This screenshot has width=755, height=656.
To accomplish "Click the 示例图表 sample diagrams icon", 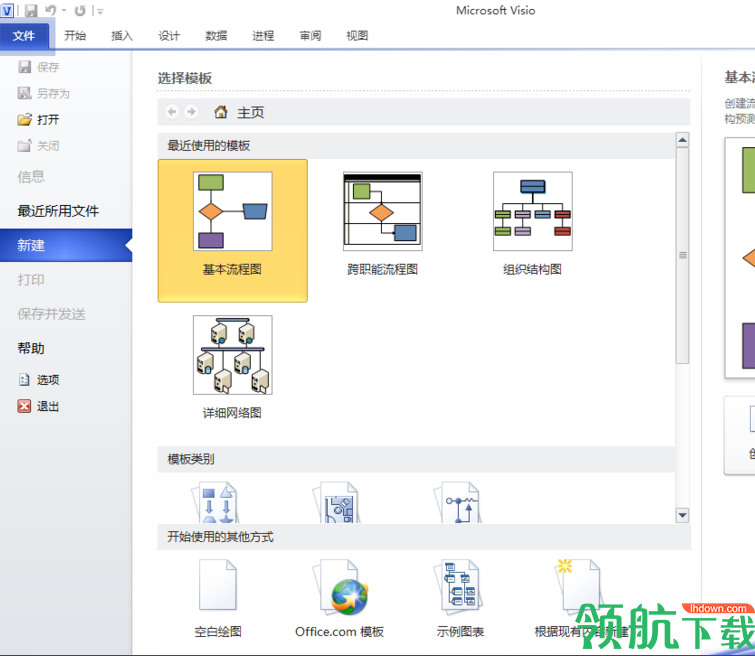I will coord(459,586).
